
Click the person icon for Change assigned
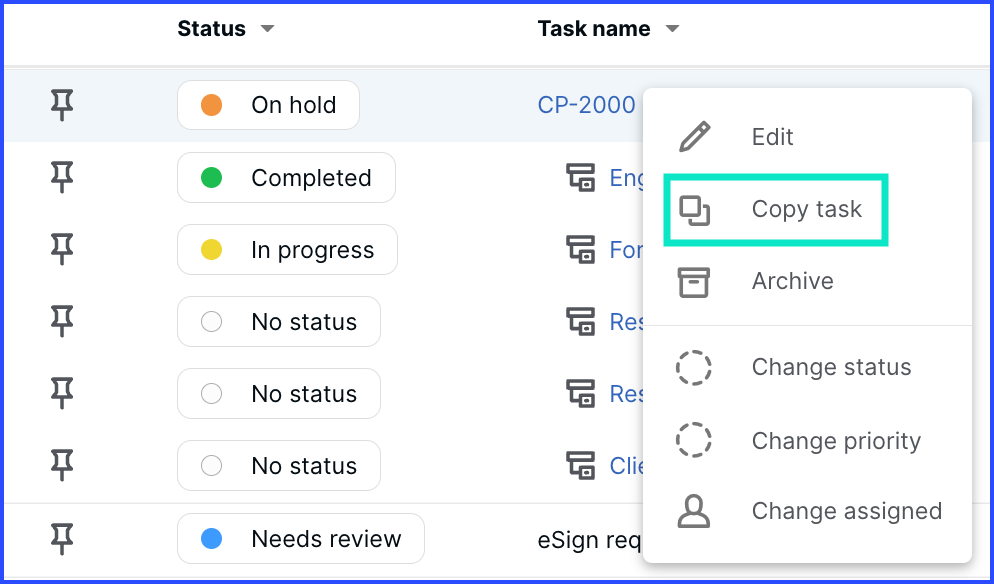coord(694,511)
